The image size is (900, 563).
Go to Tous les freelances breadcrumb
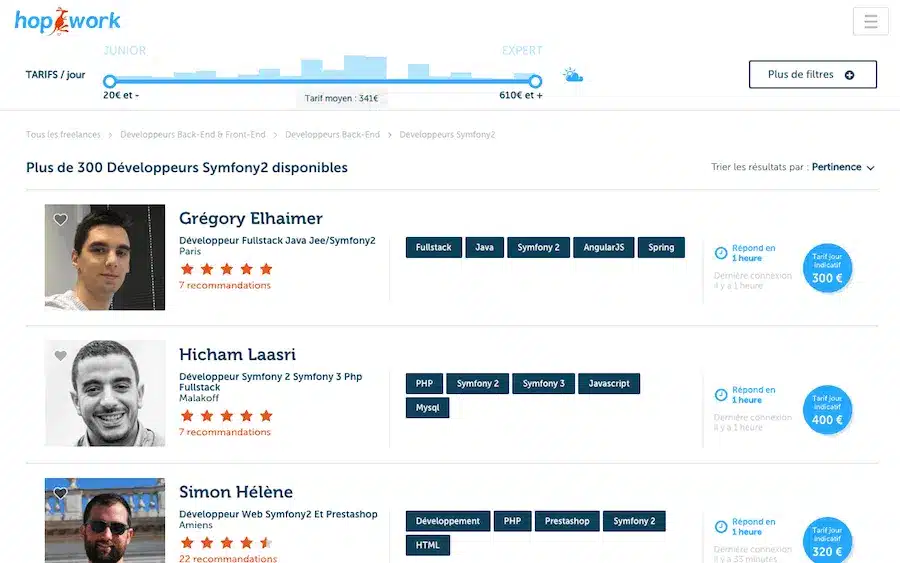point(63,134)
